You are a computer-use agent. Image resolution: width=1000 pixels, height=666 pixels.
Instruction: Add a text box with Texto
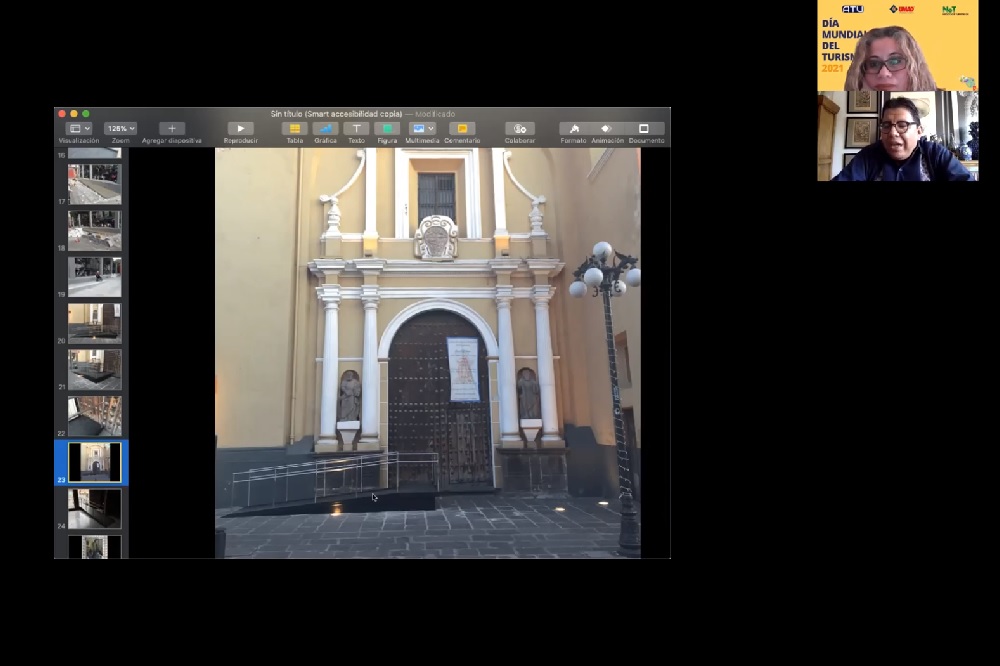click(x=356, y=129)
